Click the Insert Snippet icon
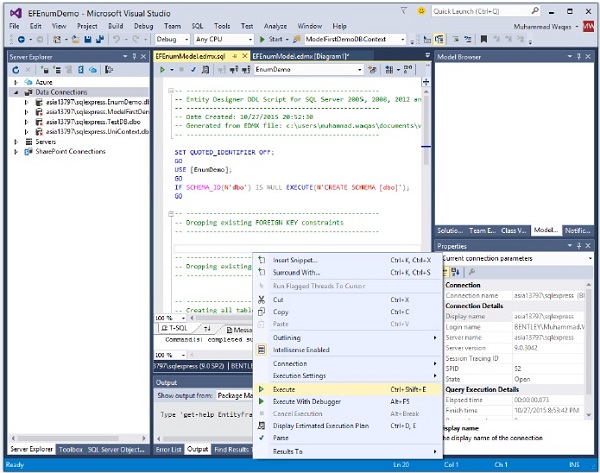The image size is (600, 473). click(263, 260)
